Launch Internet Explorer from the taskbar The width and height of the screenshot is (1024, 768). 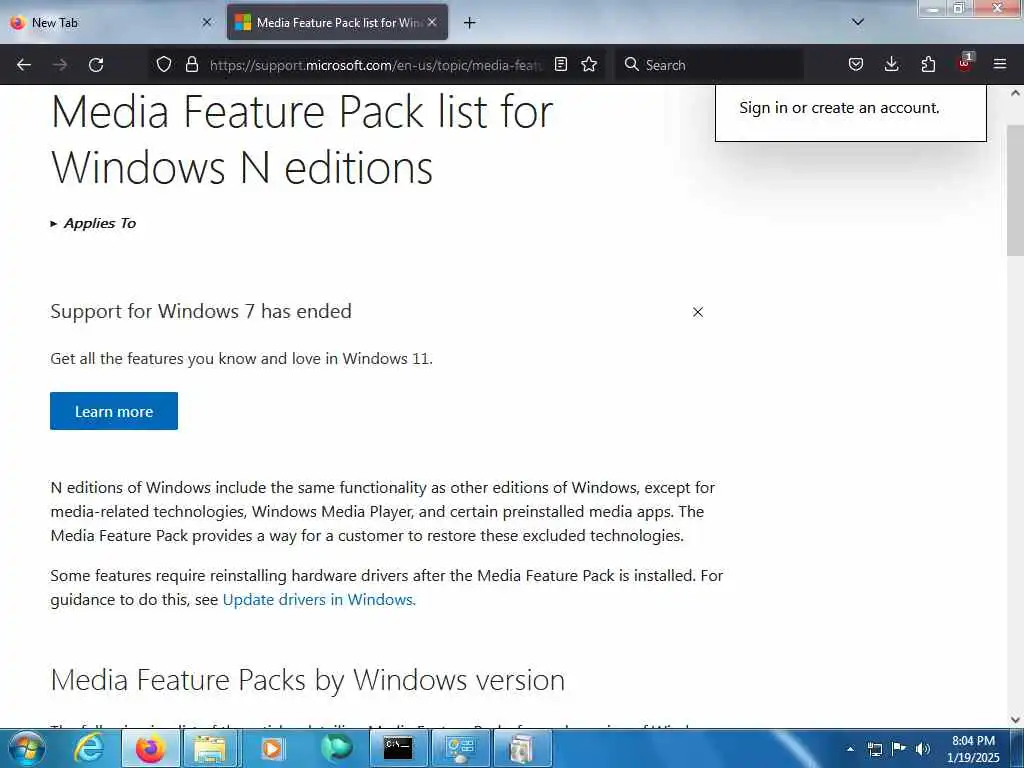click(x=88, y=748)
